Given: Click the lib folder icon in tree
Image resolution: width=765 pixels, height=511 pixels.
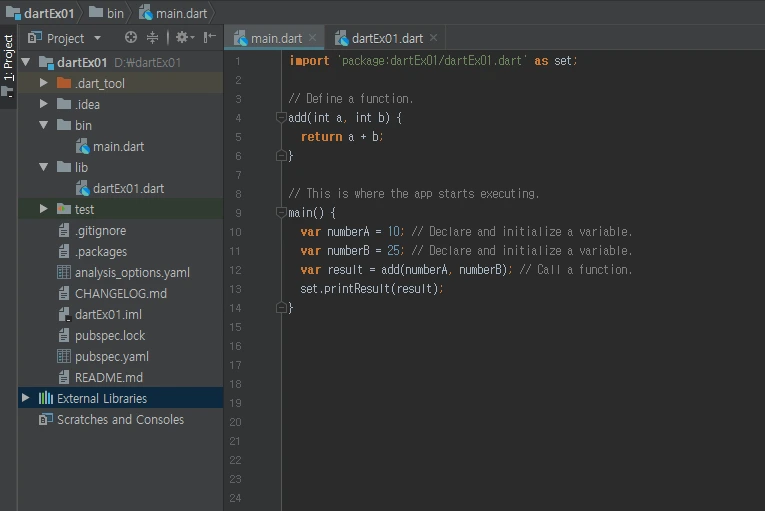Looking at the screenshot, I should click(64, 167).
